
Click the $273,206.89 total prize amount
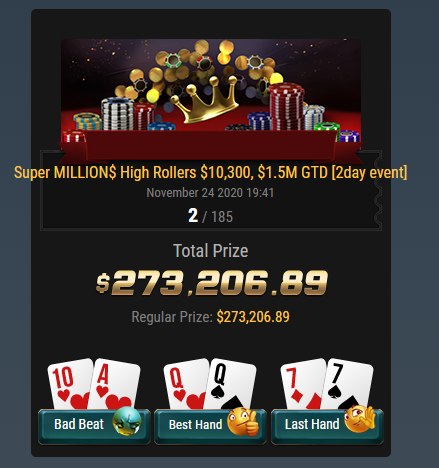[x=212, y=283]
